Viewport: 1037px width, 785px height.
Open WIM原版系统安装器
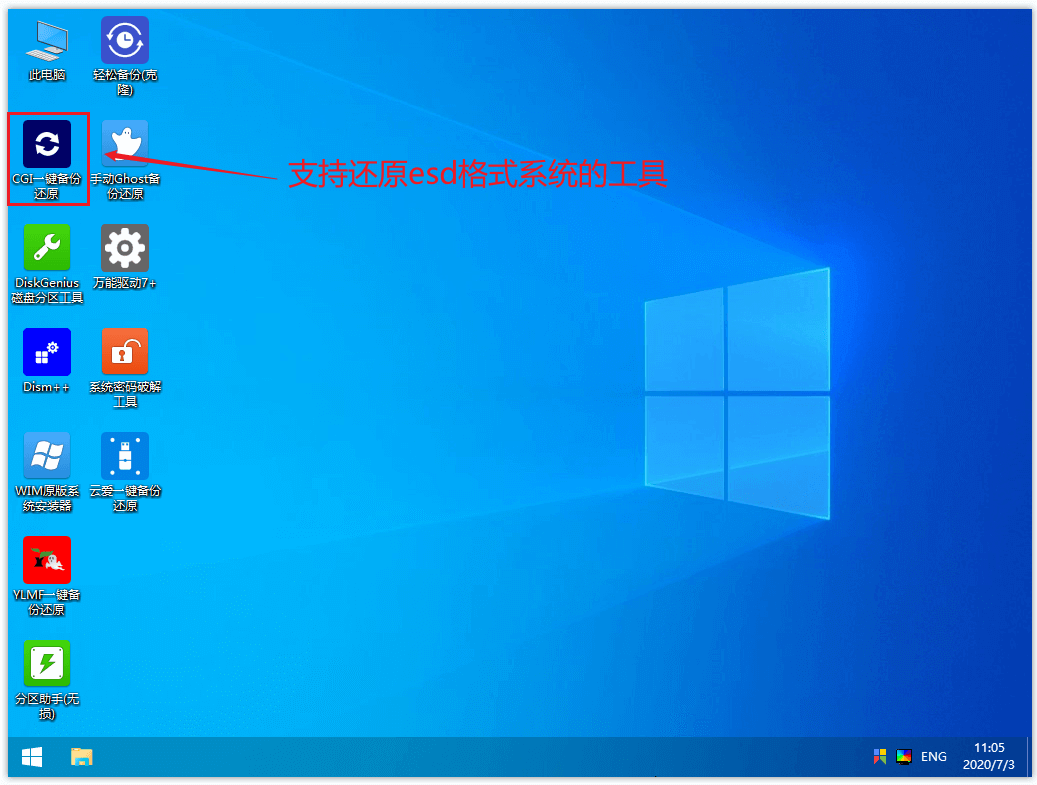47,456
